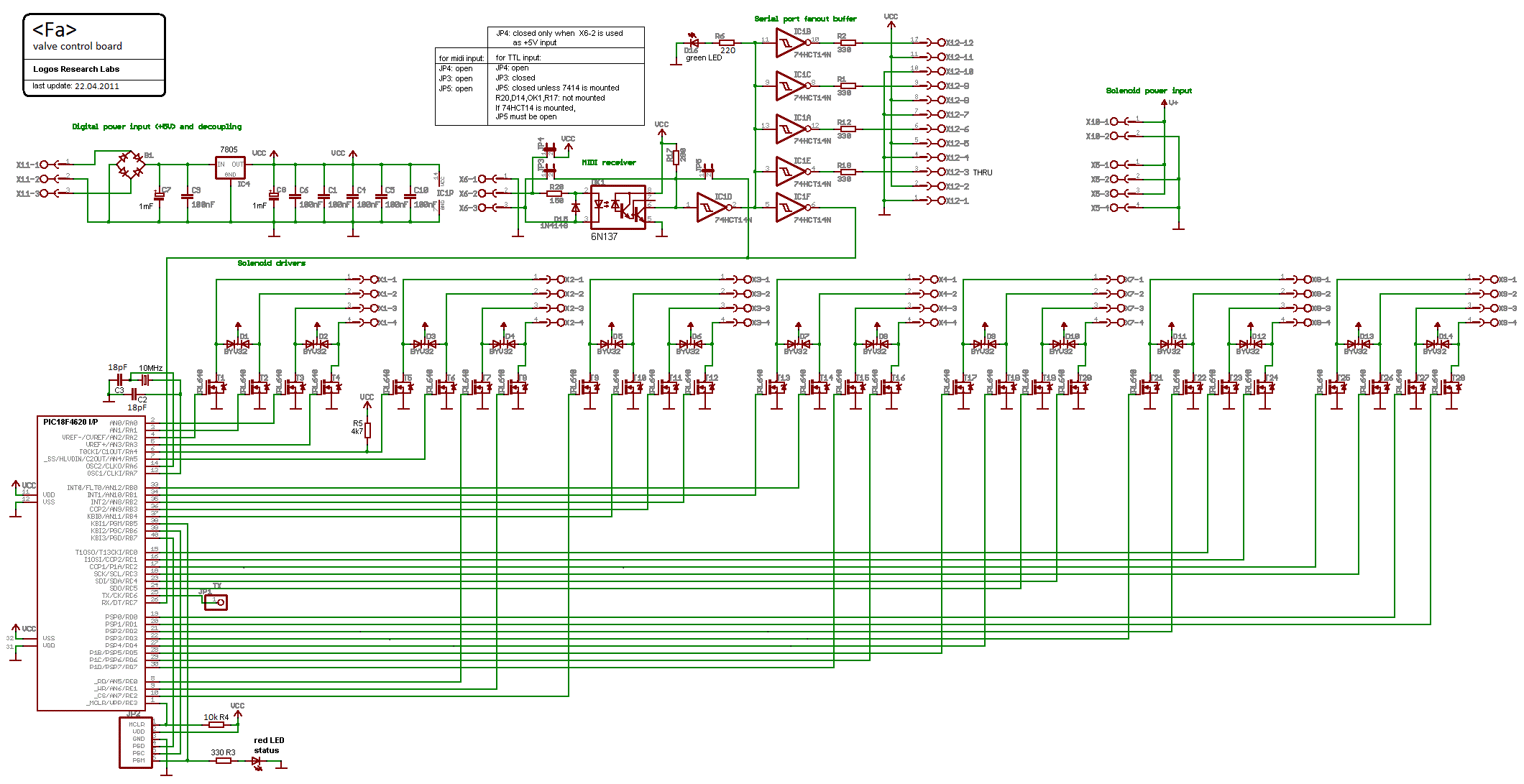Click the 'Solenoid drivers' section label
Image resolution: width=1524 pixels, height=784 pixels.
tap(271, 263)
